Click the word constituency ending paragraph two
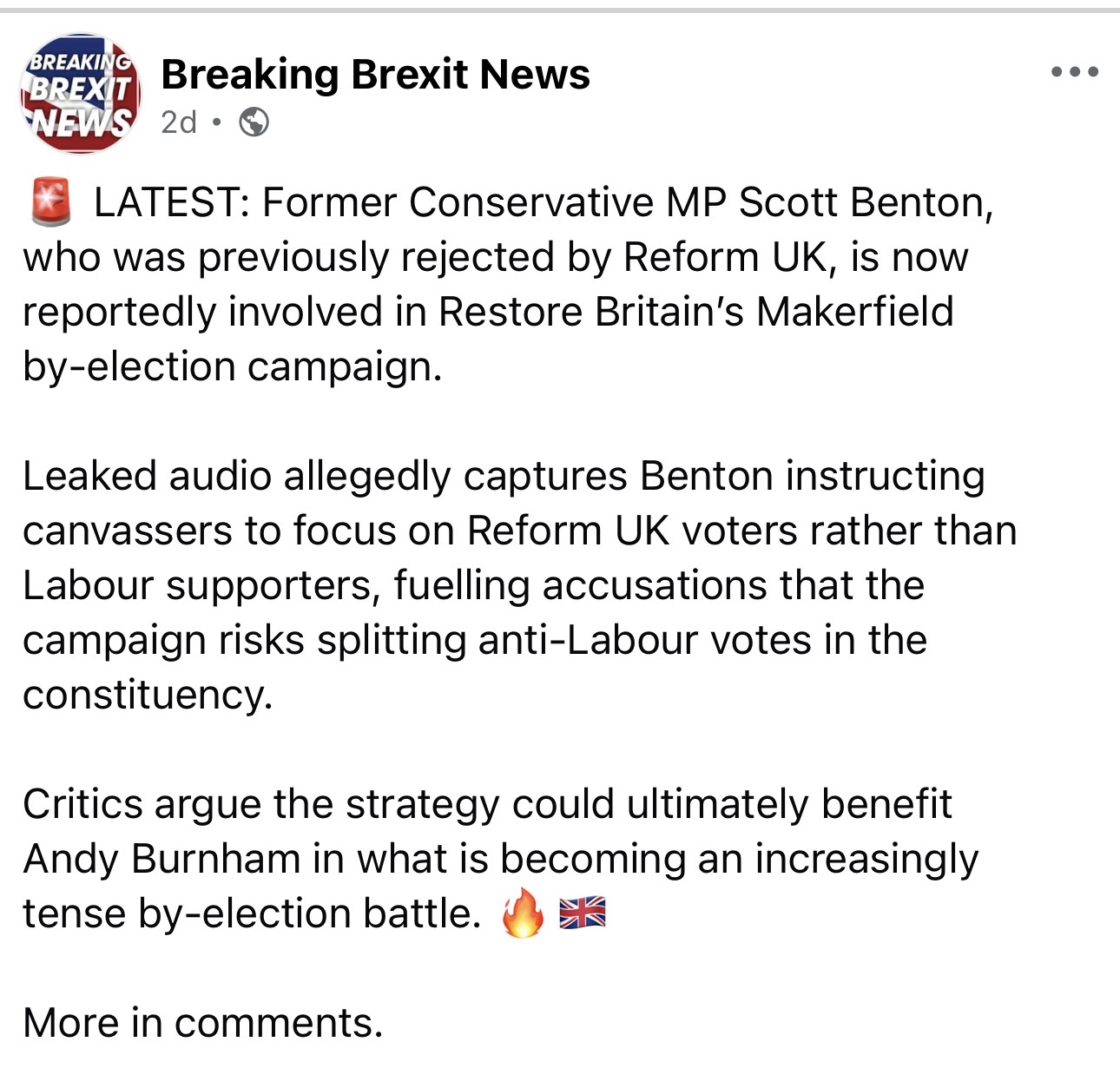1120x1075 pixels. point(148,695)
